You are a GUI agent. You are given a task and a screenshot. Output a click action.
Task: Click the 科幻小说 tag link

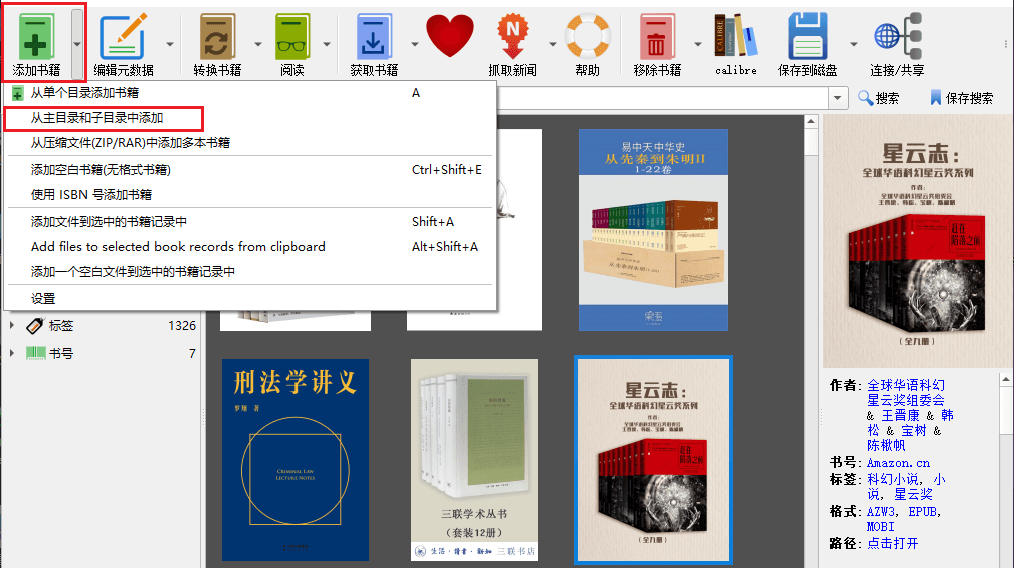[892, 479]
